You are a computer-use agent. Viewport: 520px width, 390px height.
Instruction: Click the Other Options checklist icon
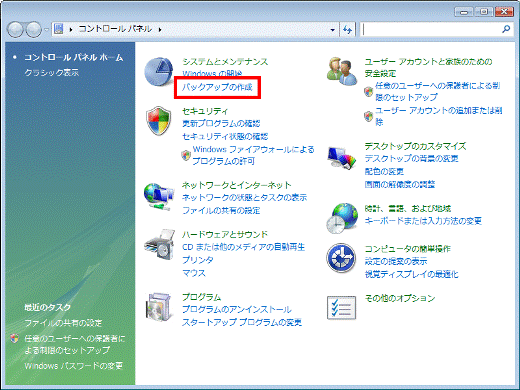[341, 307]
